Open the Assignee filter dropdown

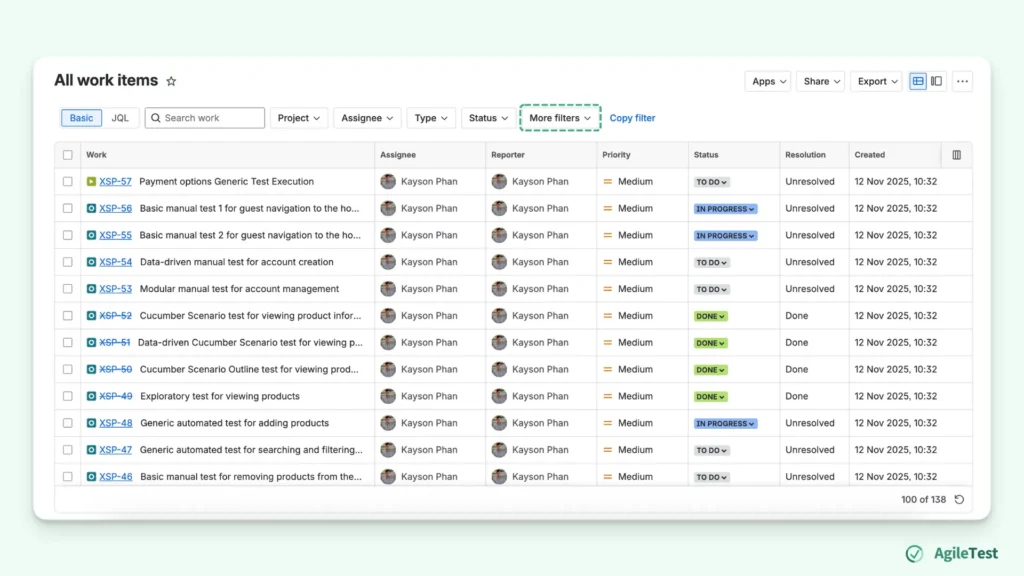[x=367, y=118]
